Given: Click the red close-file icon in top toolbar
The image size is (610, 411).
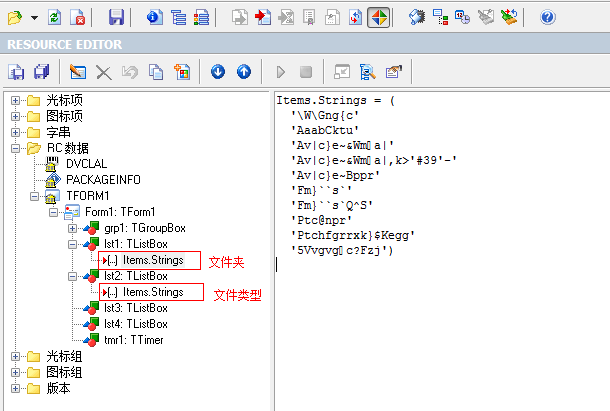Looking at the screenshot, I should click(78, 17).
